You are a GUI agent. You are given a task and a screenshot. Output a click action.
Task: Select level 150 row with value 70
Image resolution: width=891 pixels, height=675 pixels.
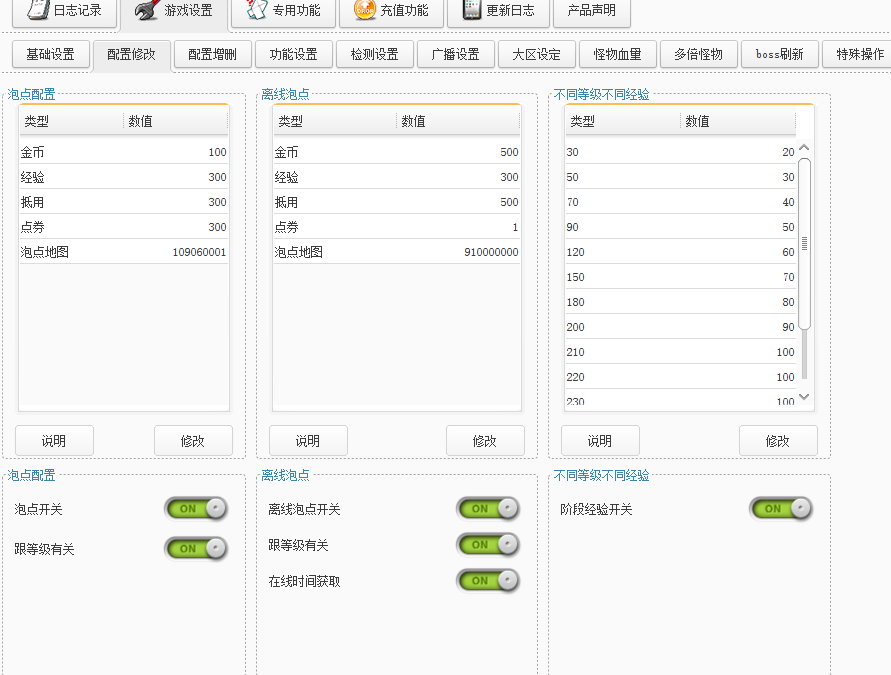(x=681, y=277)
